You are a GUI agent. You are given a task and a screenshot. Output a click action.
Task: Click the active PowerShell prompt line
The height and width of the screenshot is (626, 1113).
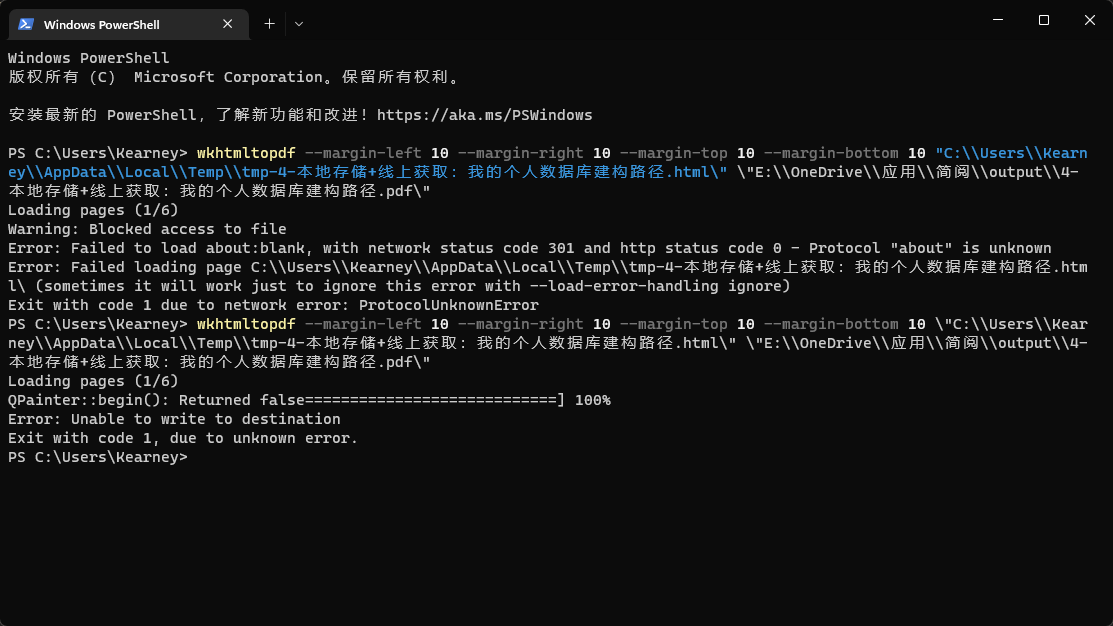tap(100, 456)
